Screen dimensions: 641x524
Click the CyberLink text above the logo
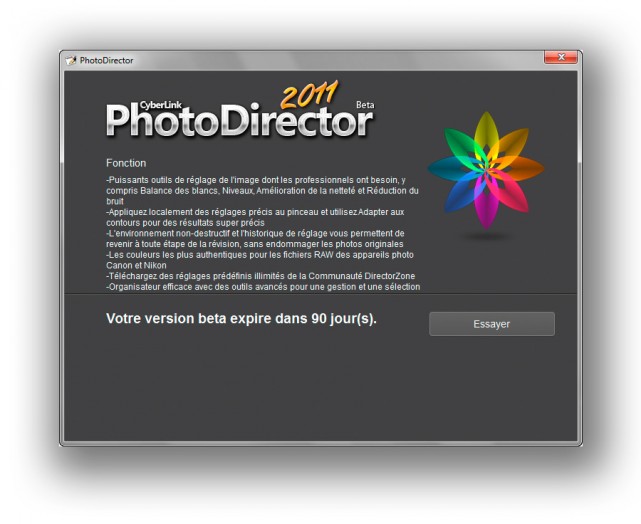point(160,105)
